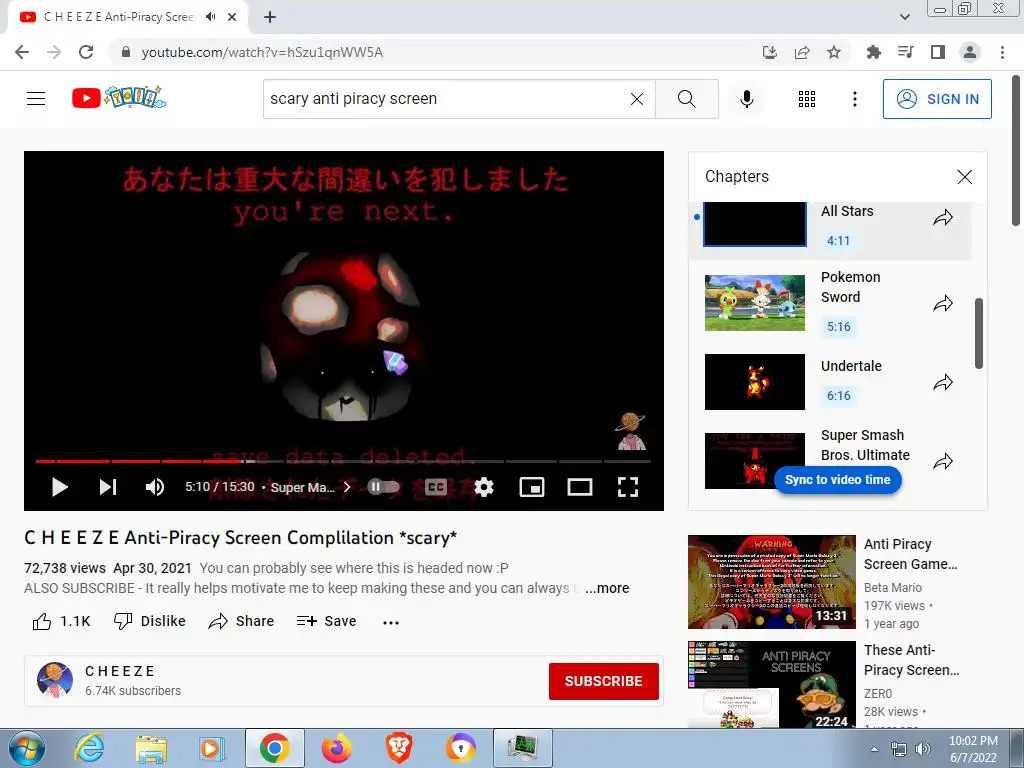Image resolution: width=1024 pixels, height=768 pixels.
Task: Open Windows Start menu
Action: click(26, 748)
